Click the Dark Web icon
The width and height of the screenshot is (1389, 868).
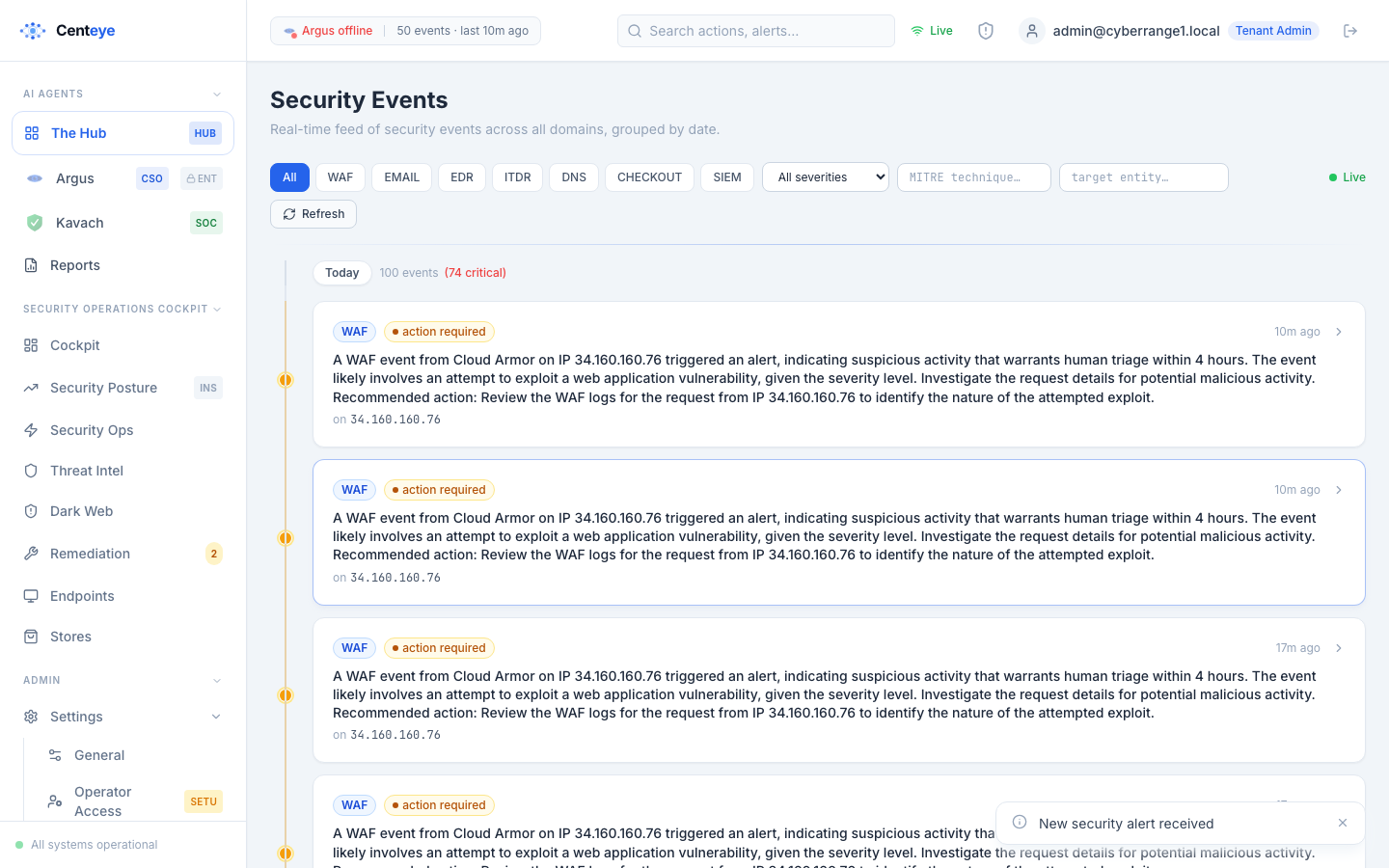point(31,511)
